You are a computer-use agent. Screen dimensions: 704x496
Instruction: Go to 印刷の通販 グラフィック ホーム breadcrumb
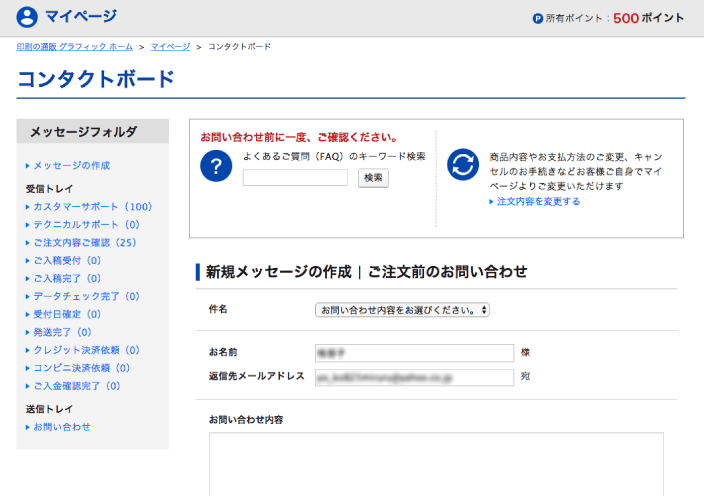[x=74, y=47]
